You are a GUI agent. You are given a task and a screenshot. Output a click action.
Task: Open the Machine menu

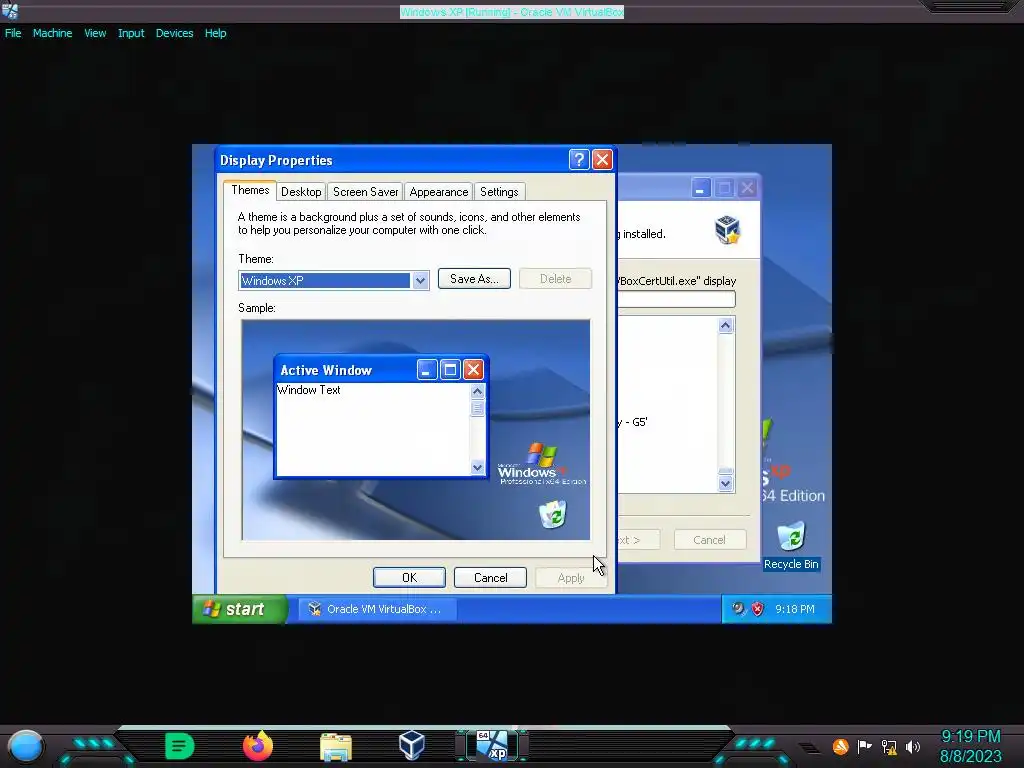[x=52, y=33]
